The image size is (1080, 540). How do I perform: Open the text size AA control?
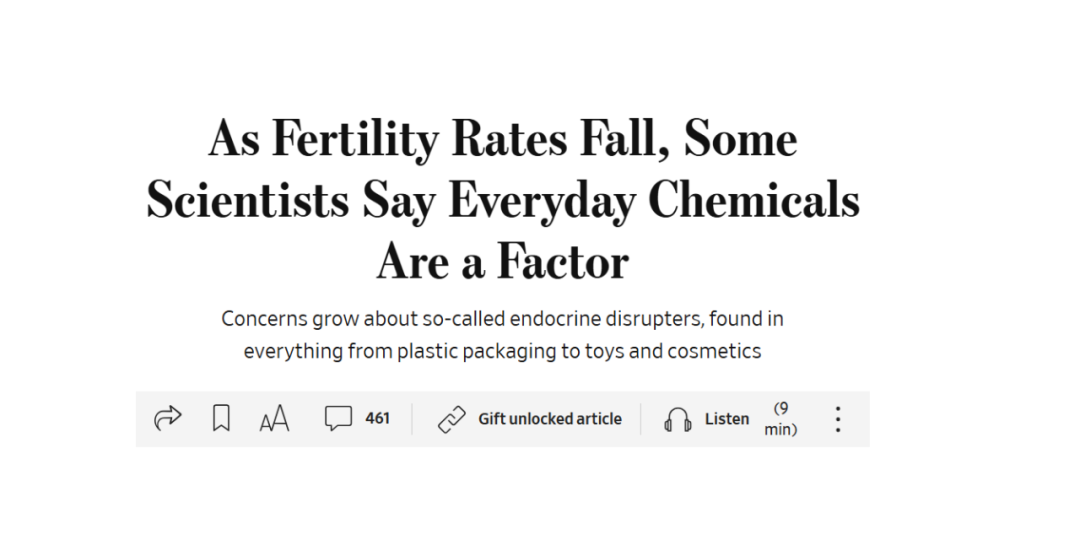274,419
